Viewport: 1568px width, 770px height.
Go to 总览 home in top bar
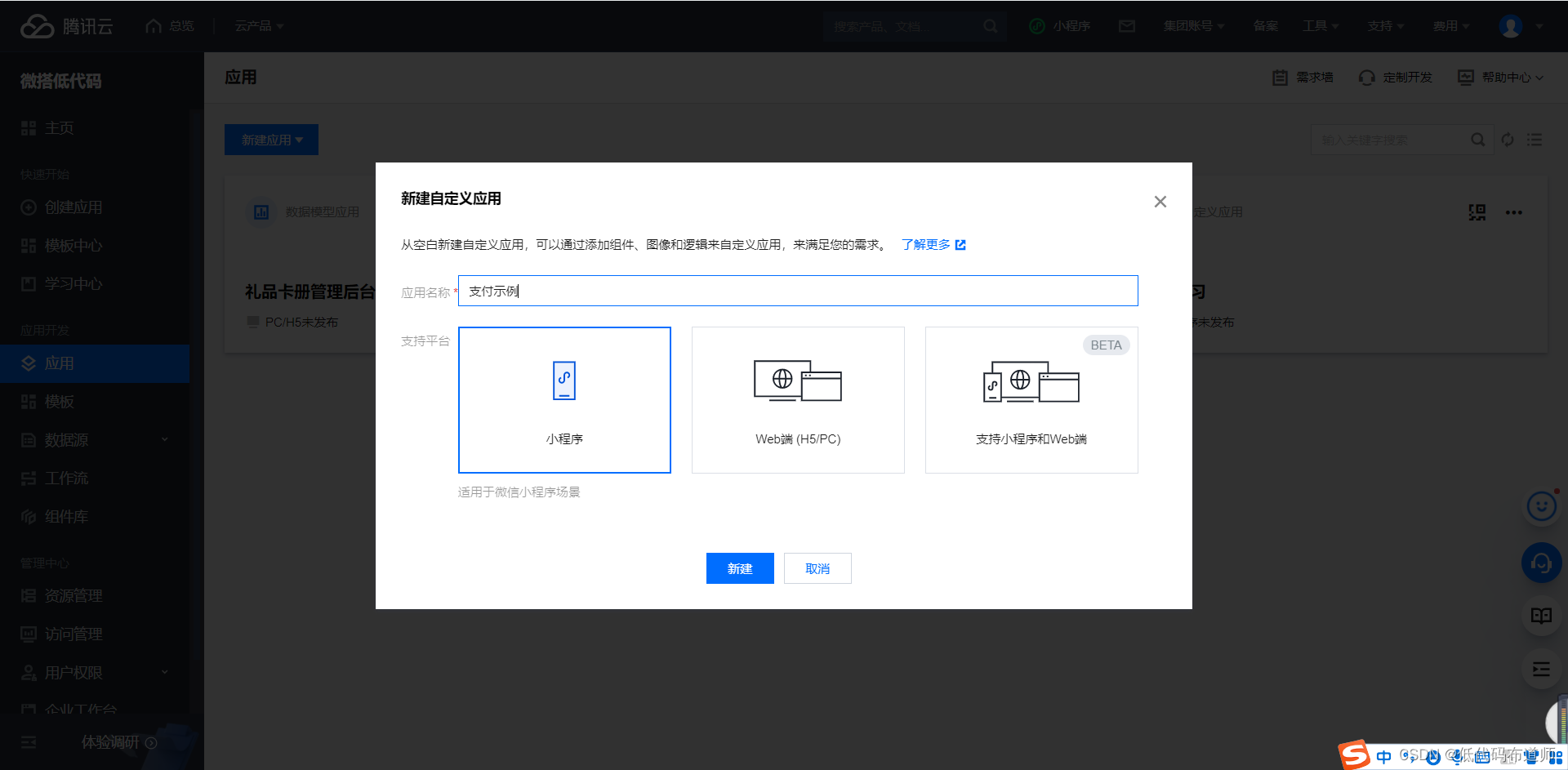170,26
